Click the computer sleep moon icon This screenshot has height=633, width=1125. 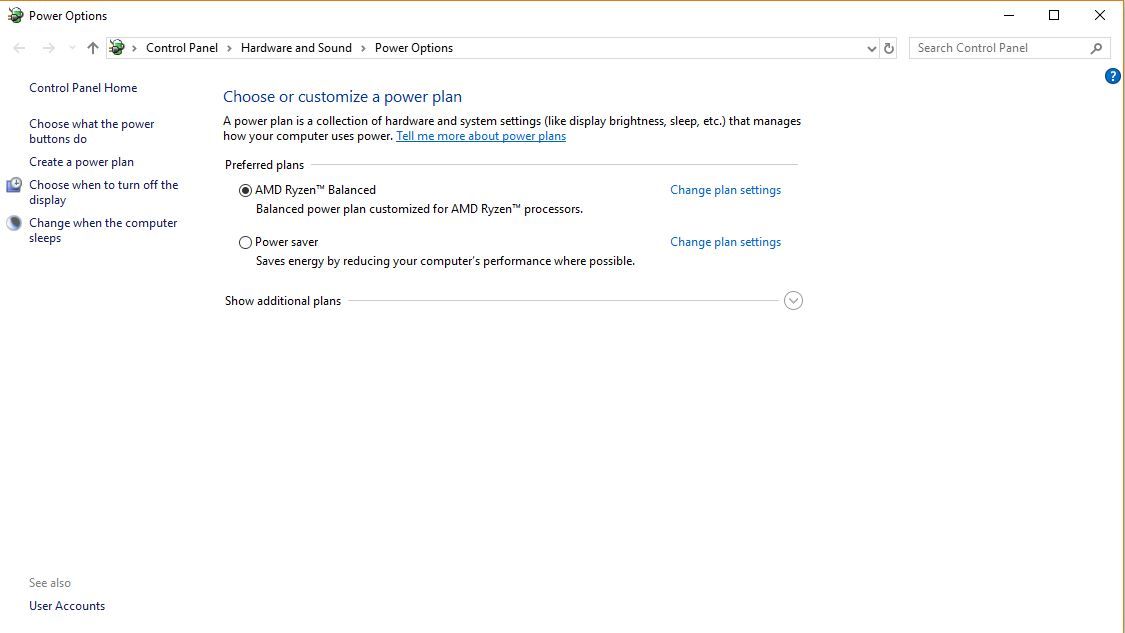click(14, 223)
